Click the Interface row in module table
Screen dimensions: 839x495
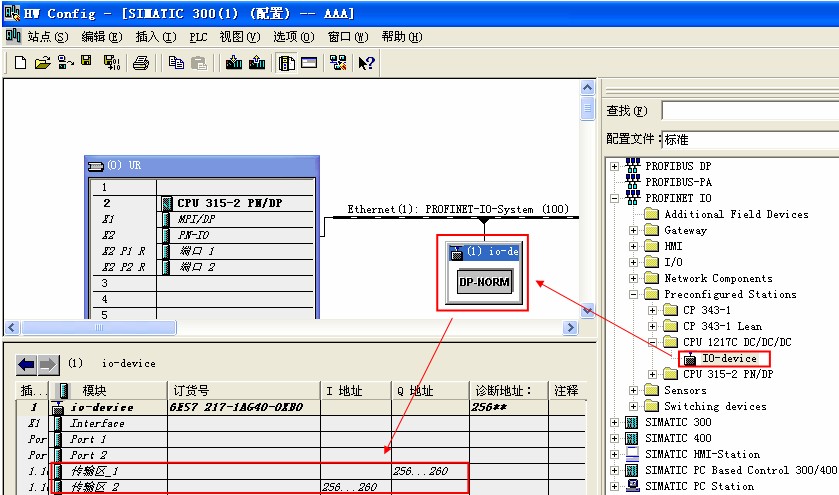point(301,423)
